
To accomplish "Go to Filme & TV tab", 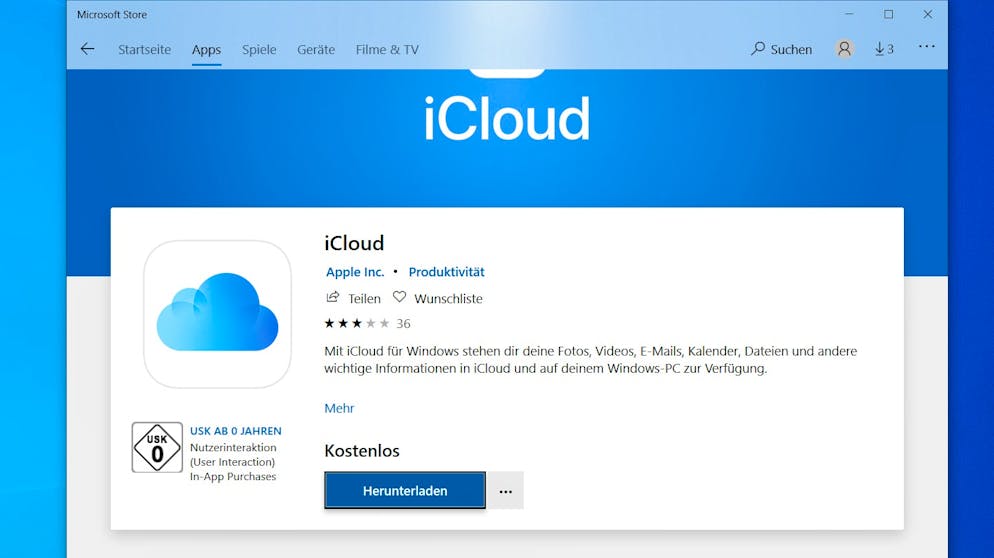I will (x=387, y=49).
